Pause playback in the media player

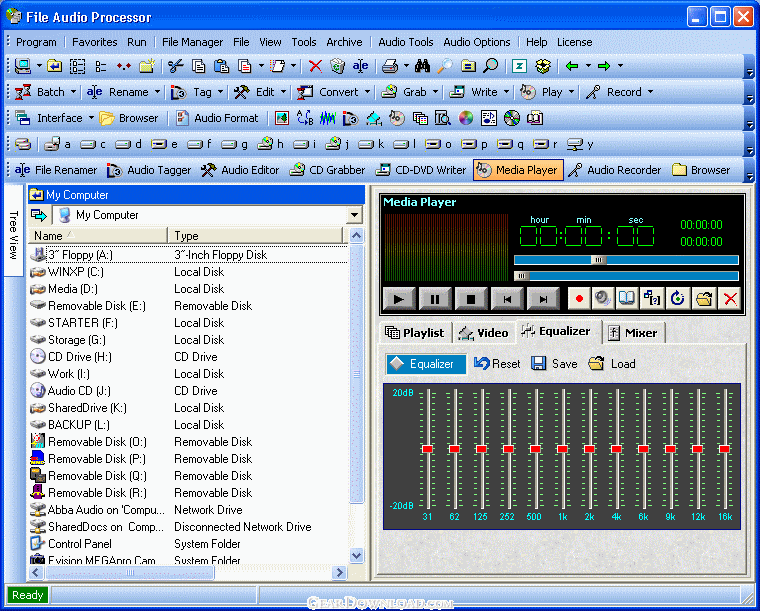point(435,298)
